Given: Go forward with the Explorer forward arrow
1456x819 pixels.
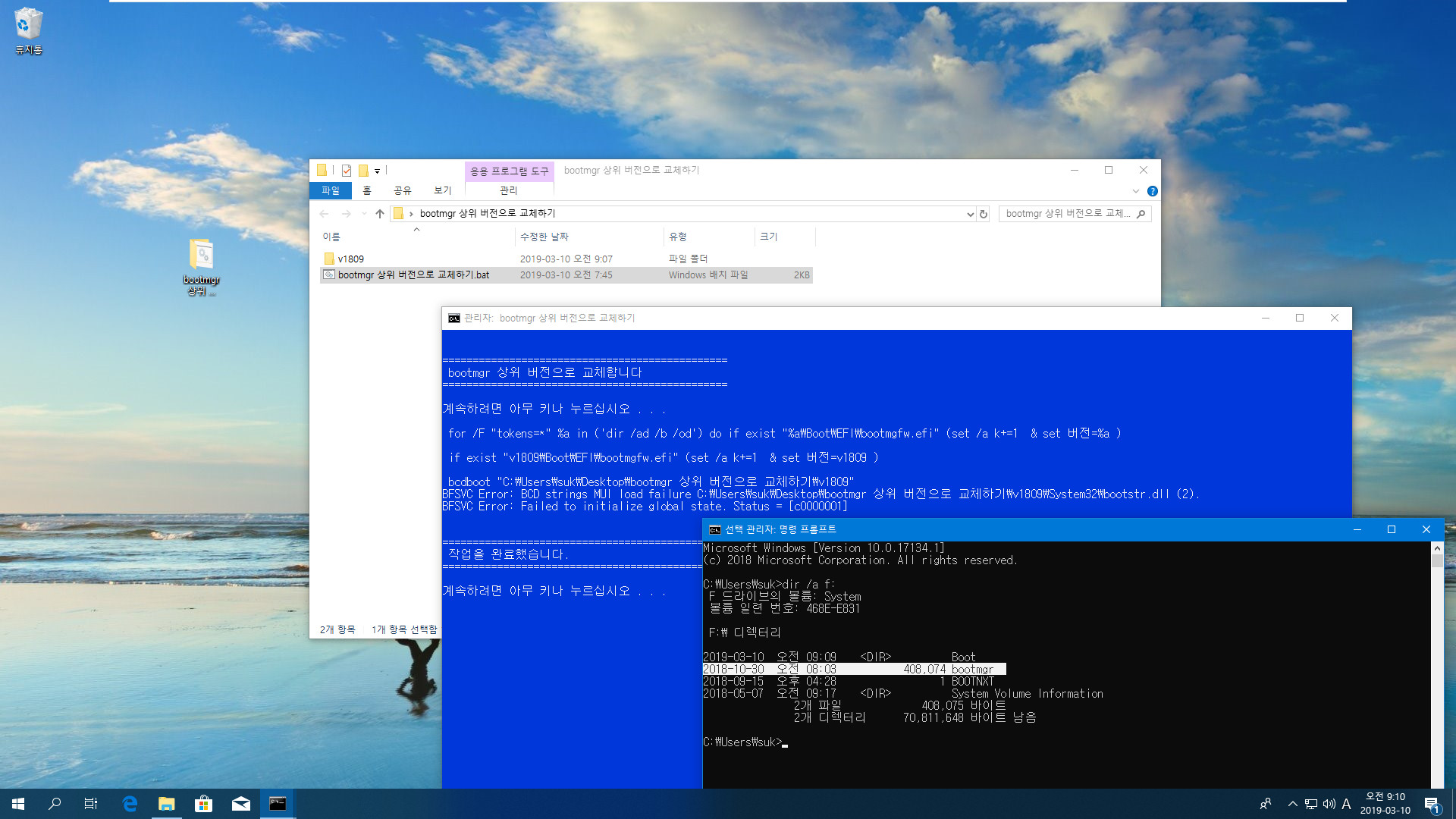Looking at the screenshot, I should click(346, 214).
